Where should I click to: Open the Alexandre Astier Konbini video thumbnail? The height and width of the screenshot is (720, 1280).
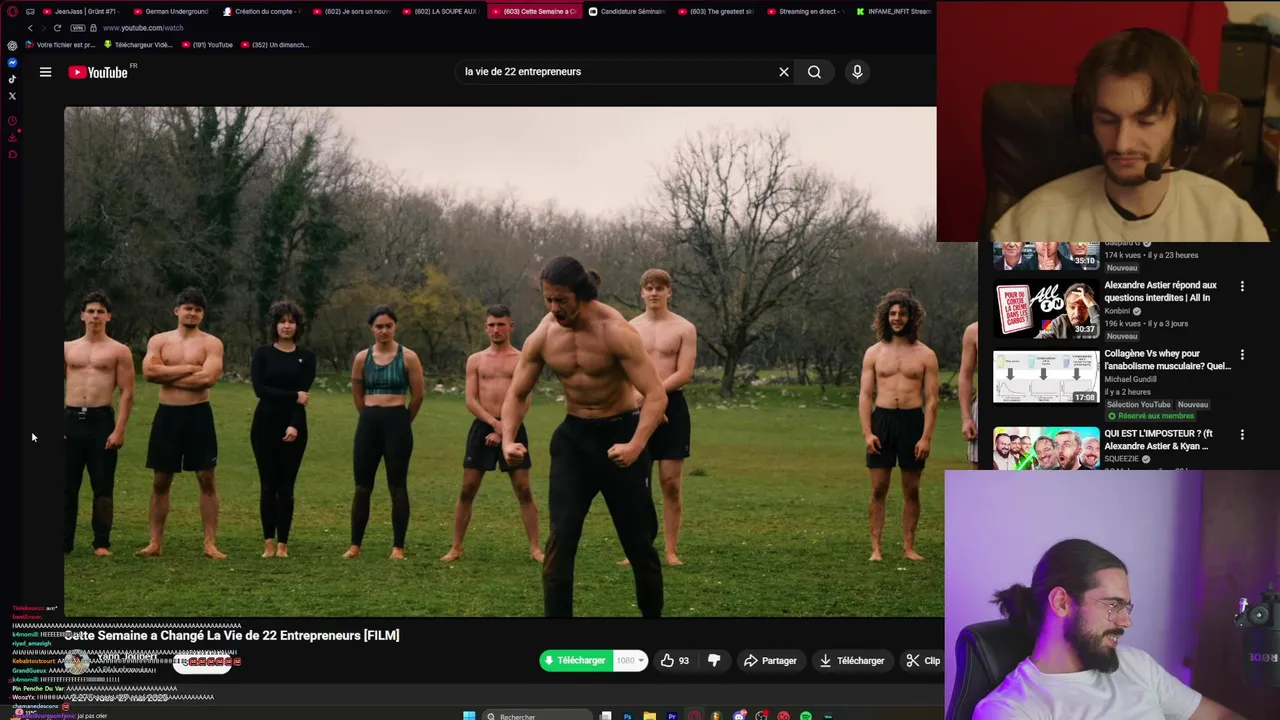pyautogui.click(x=1046, y=310)
